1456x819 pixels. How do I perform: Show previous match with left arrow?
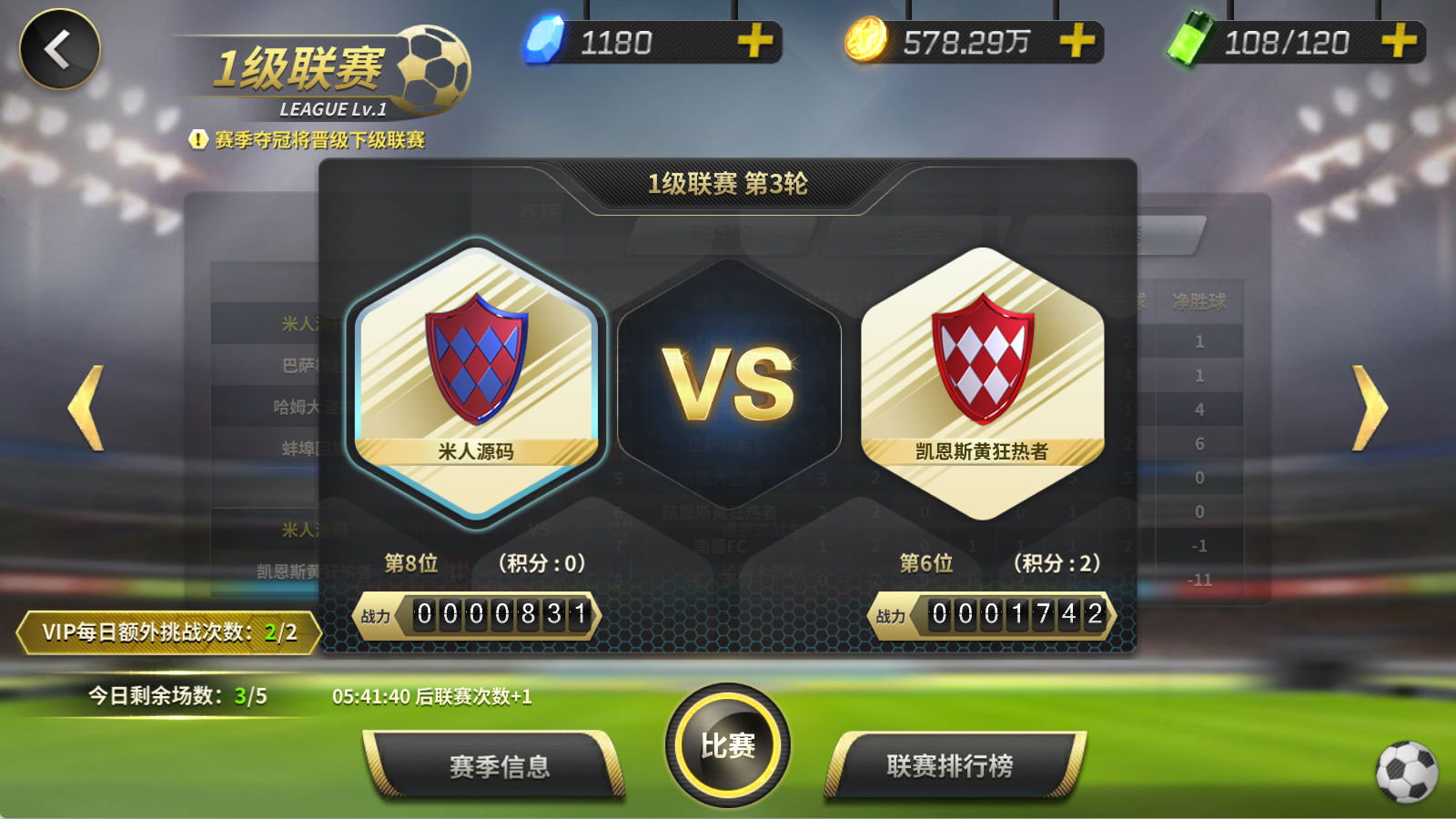point(86,408)
